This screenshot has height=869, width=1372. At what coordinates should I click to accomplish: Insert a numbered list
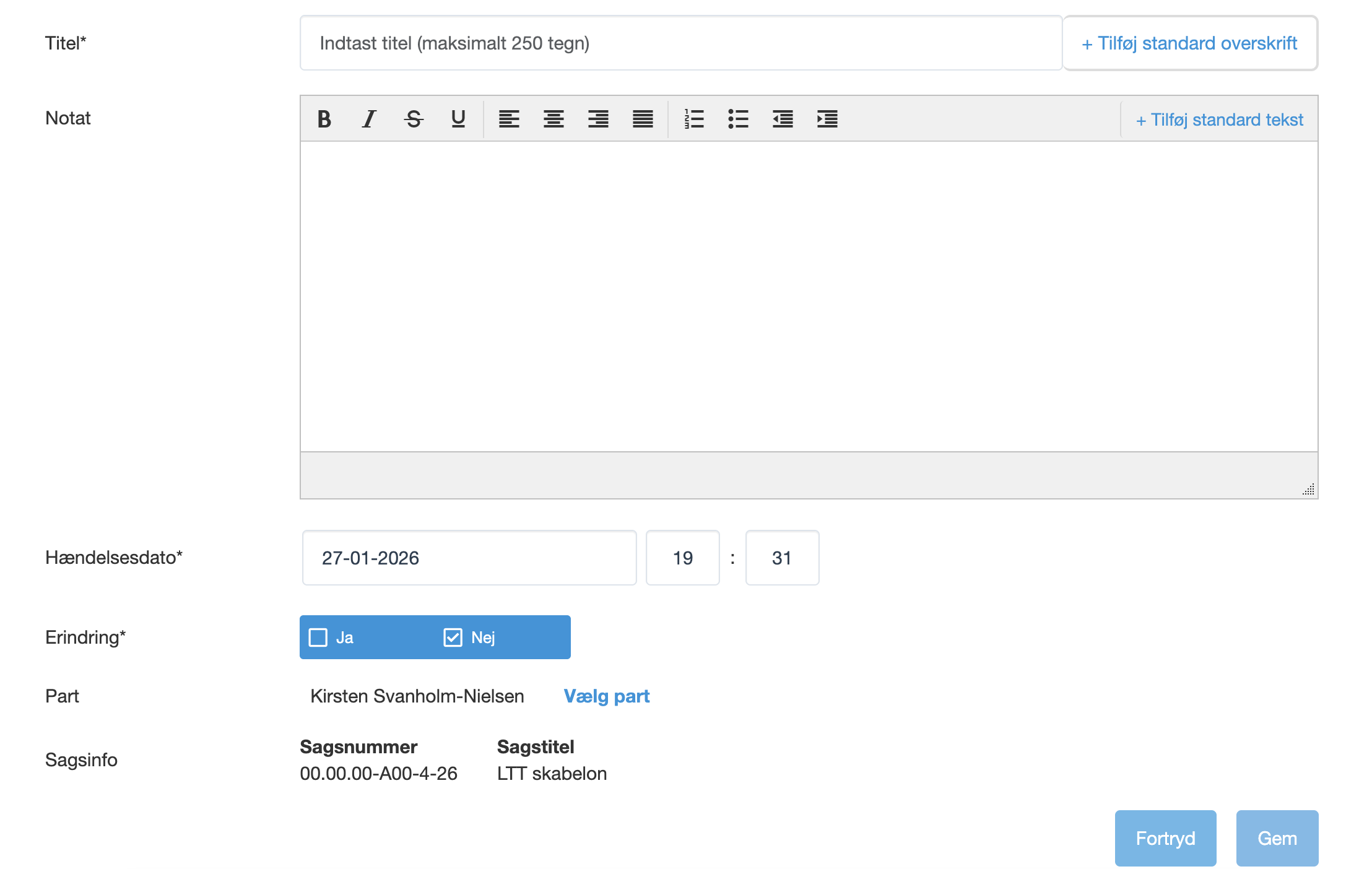(694, 119)
